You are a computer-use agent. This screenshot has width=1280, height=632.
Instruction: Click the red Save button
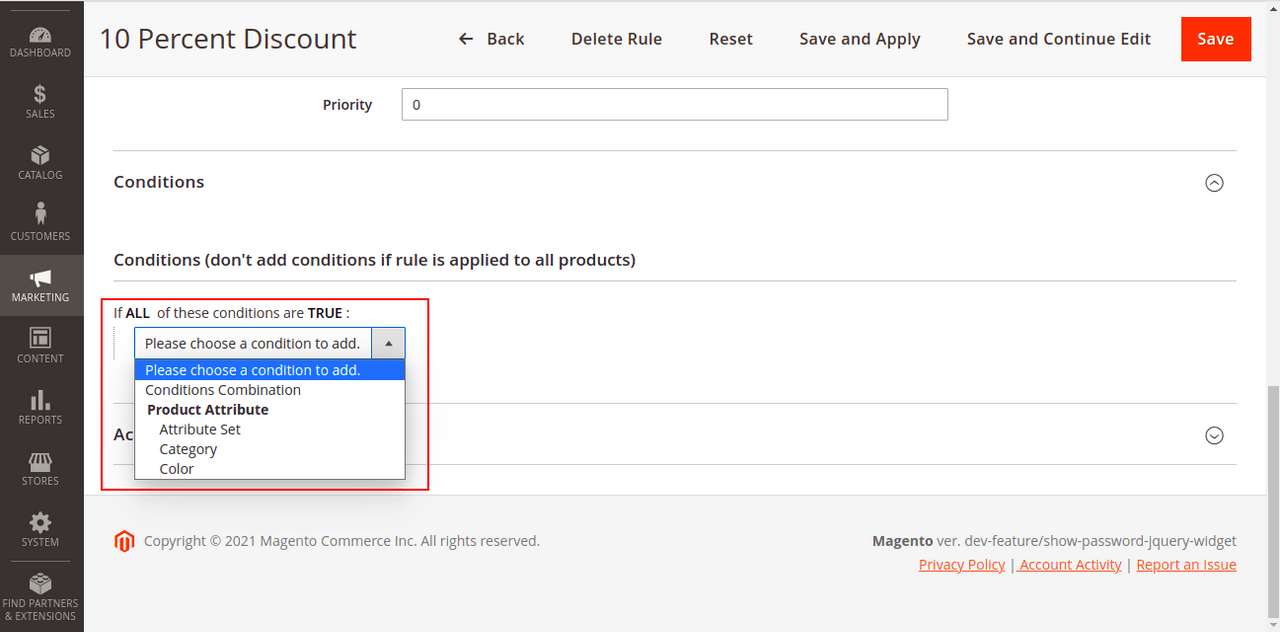click(1216, 39)
